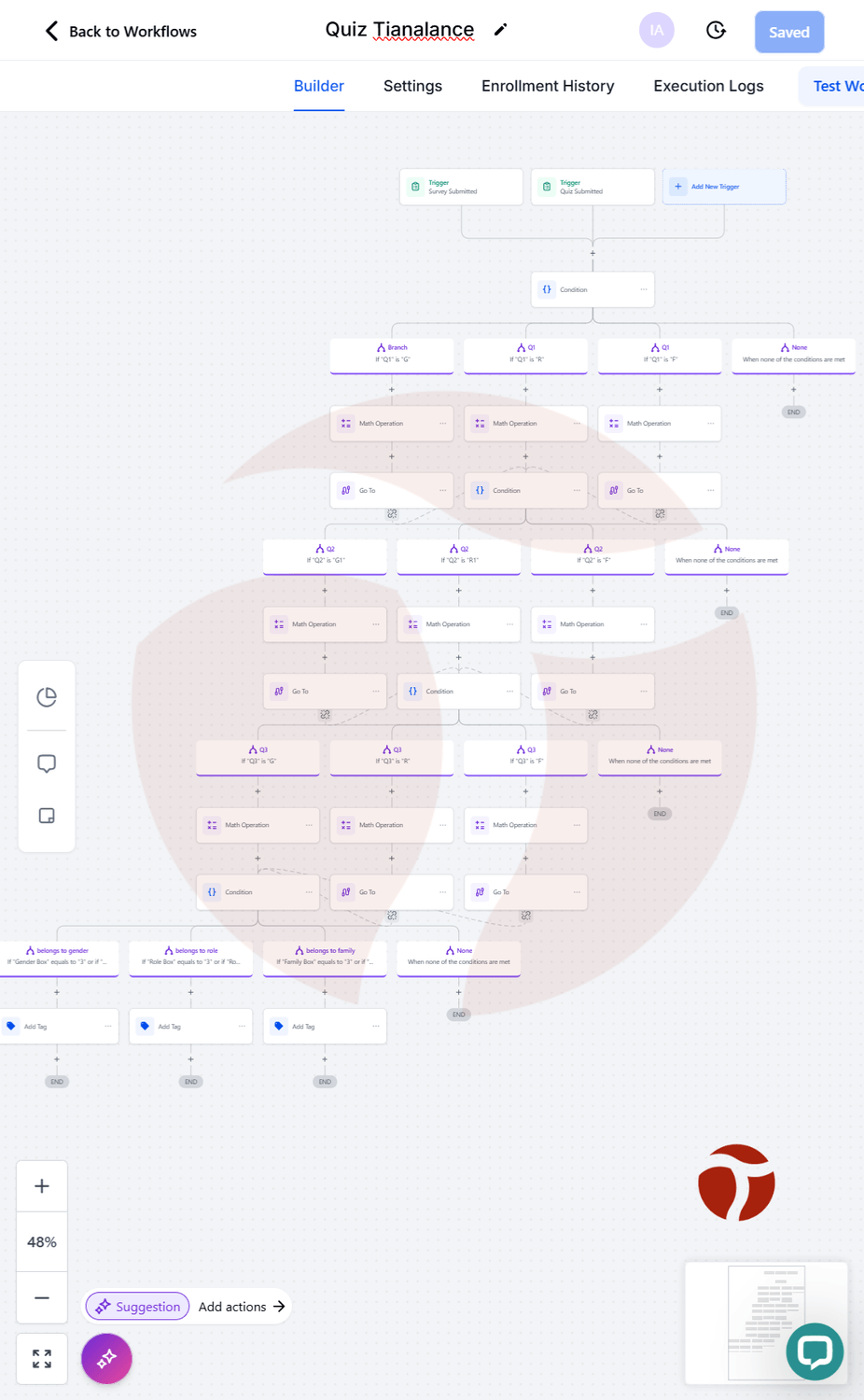This screenshot has width=864, height=1400.
Task: Open three-dot menu on the topmost Condition node
Action: point(644,289)
